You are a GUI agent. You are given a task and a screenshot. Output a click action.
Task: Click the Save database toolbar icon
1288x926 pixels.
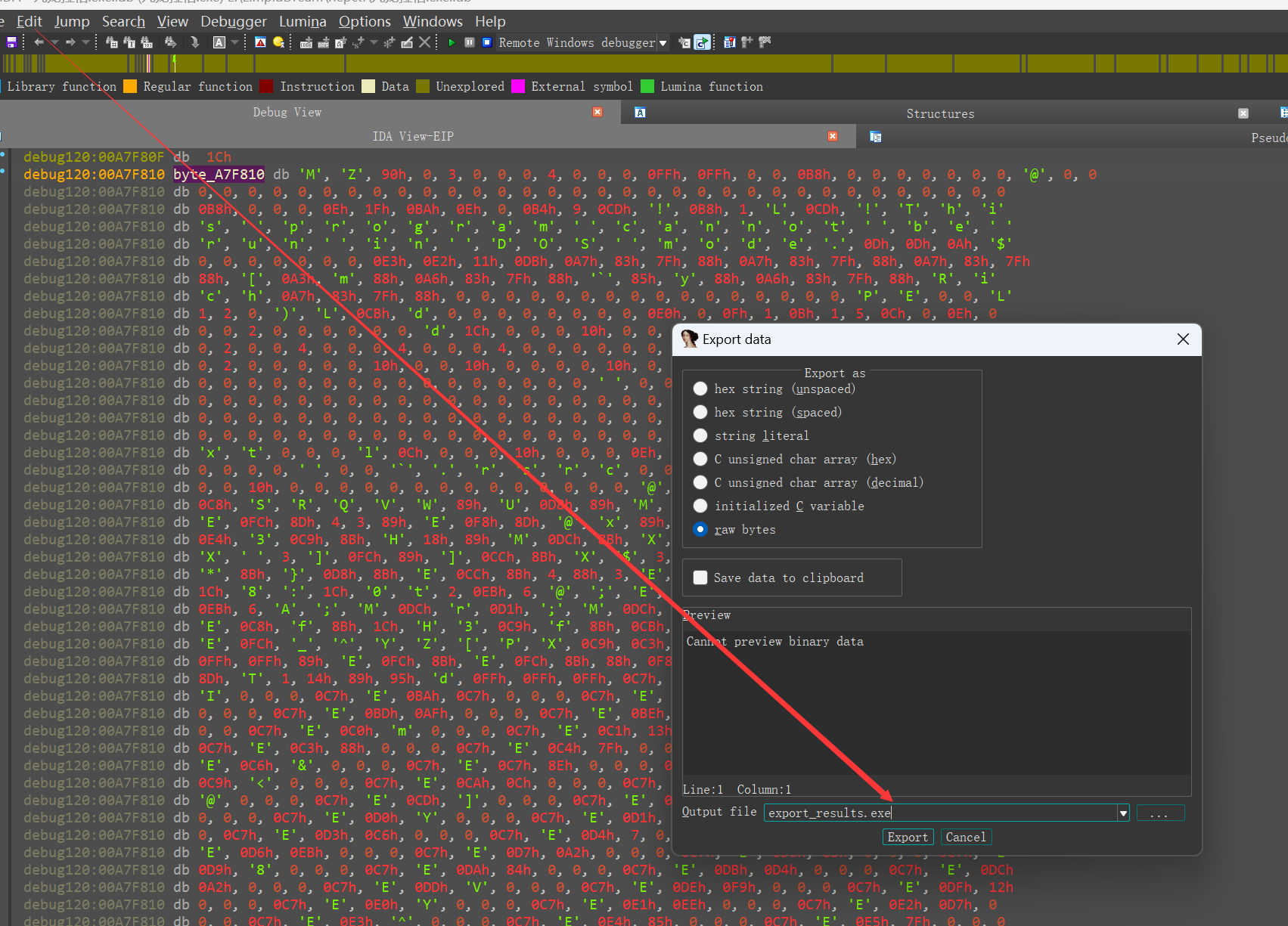tap(11, 42)
